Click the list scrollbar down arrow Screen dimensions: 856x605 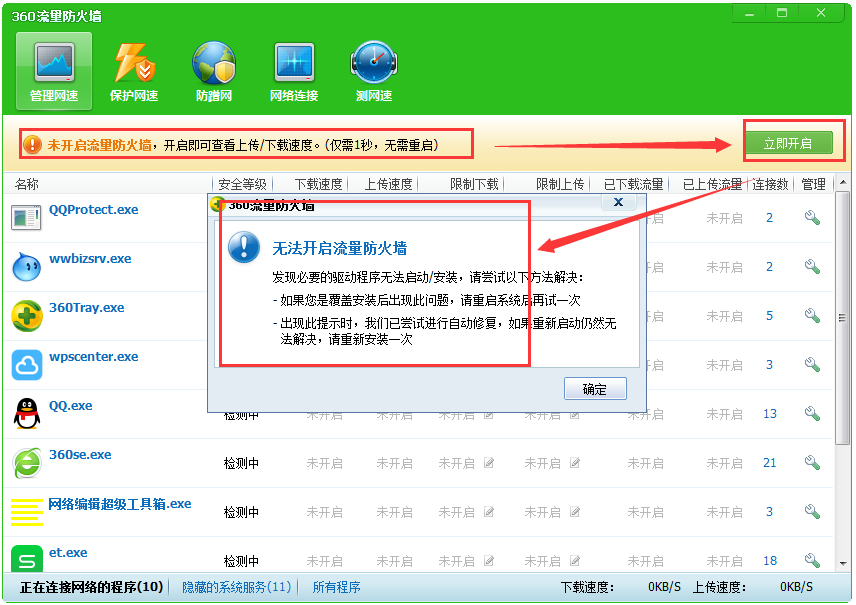coord(843,564)
